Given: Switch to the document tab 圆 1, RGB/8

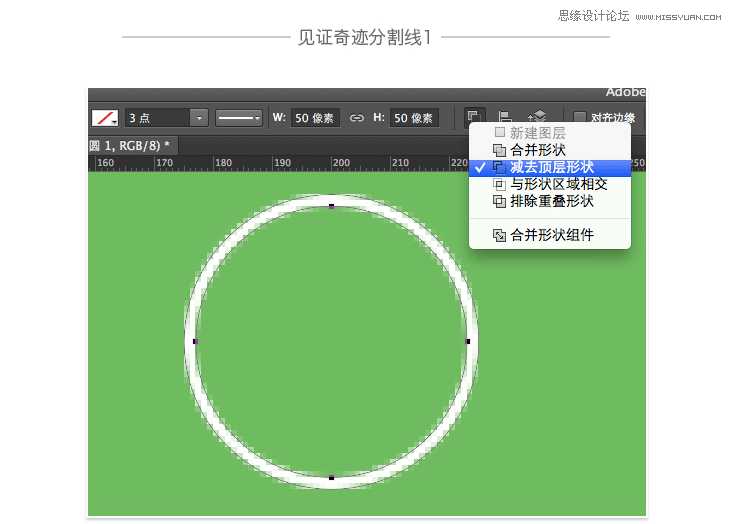Looking at the screenshot, I should [132, 146].
